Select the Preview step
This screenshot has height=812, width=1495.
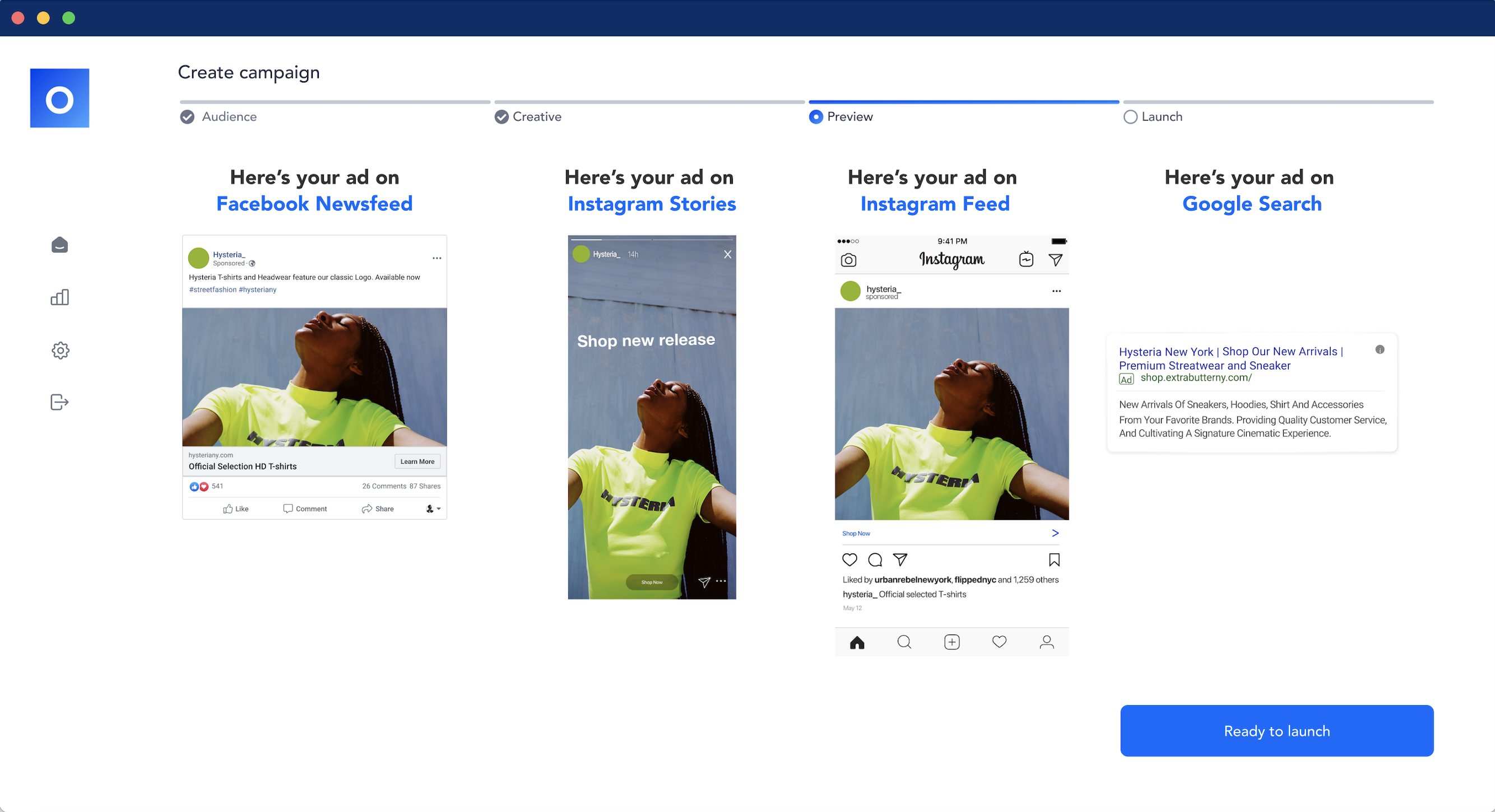(842, 116)
